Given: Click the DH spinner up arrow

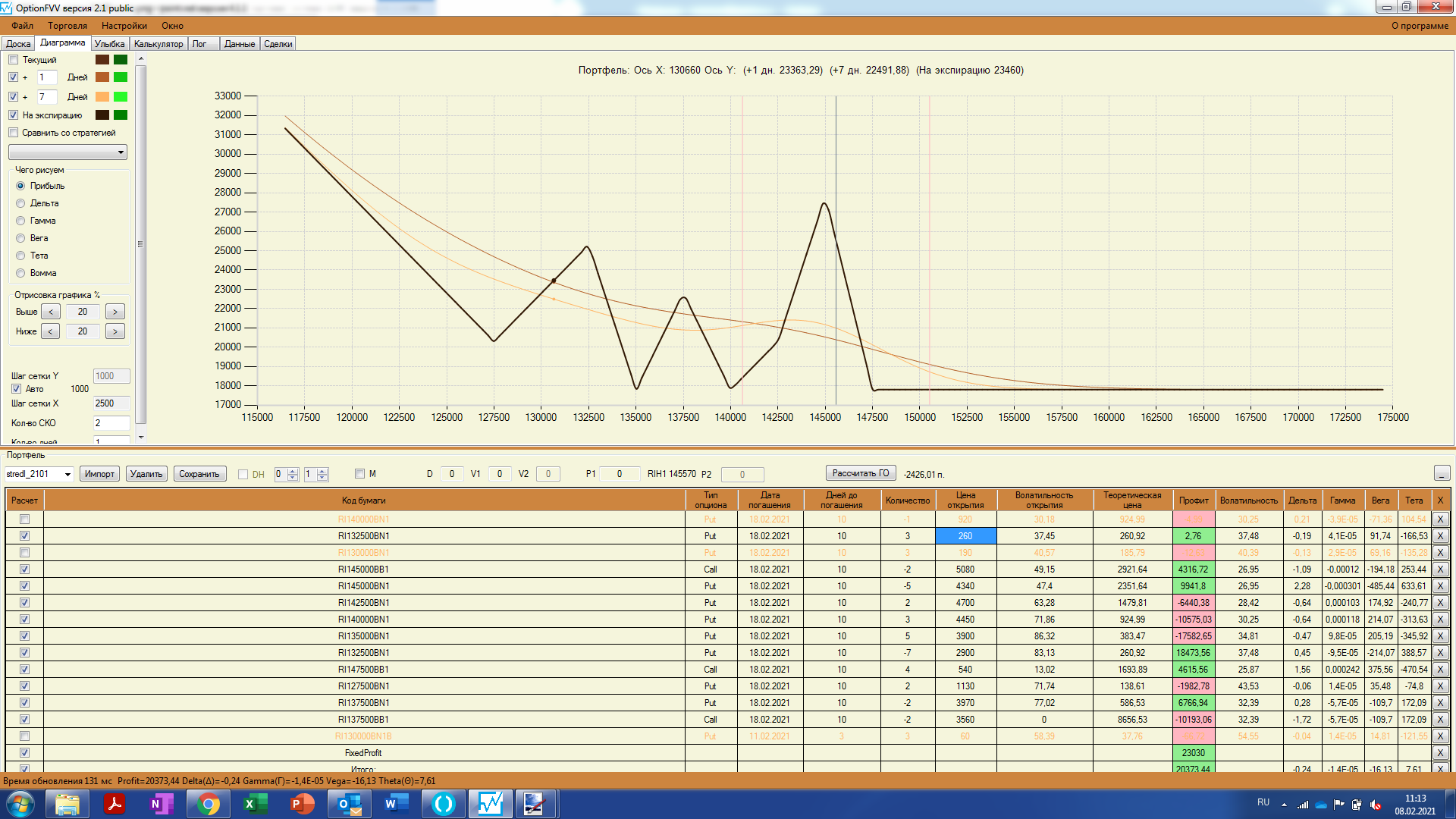Looking at the screenshot, I should point(293,471).
